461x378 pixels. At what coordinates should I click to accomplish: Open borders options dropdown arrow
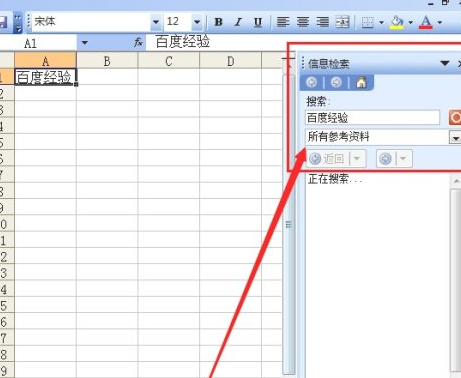click(x=381, y=23)
